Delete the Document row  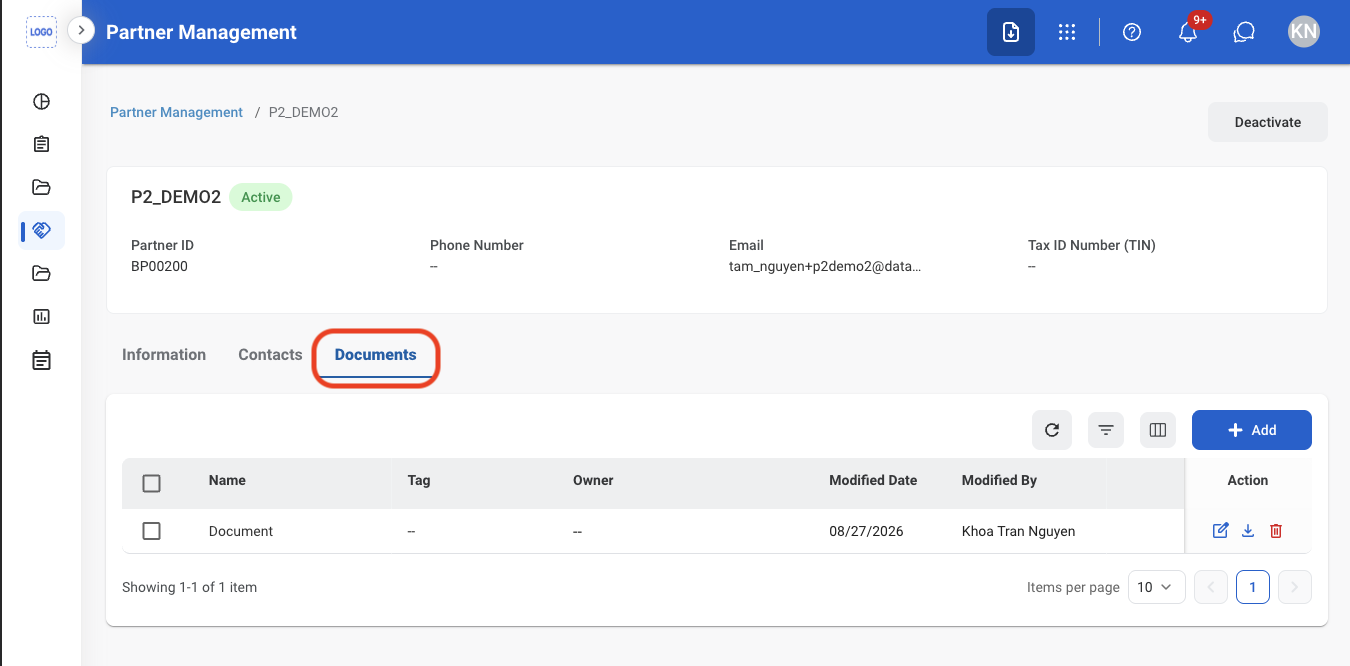pyautogui.click(x=1276, y=531)
